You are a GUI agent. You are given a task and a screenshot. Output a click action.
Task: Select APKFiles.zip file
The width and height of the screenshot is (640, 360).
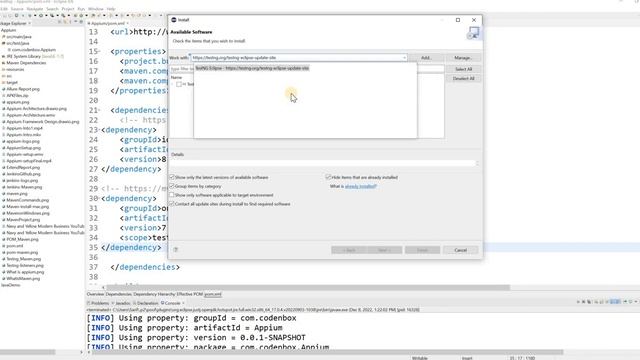[17, 96]
